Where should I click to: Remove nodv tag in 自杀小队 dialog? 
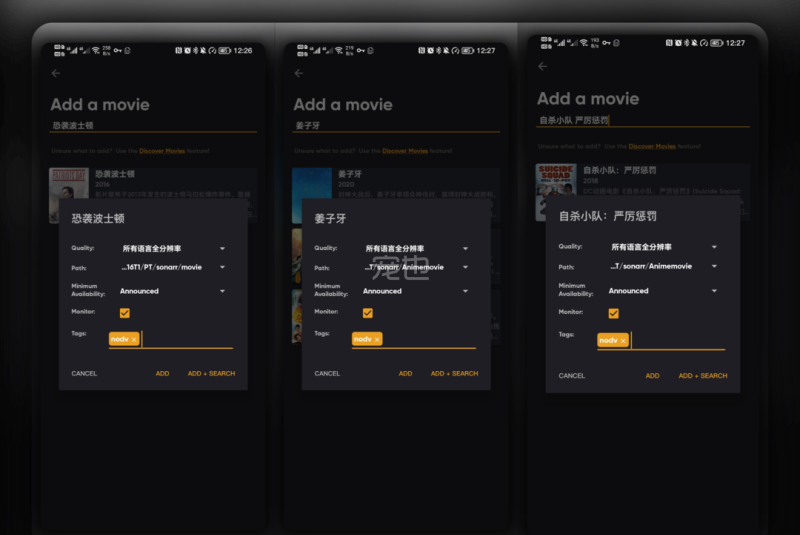click(623, 341)
